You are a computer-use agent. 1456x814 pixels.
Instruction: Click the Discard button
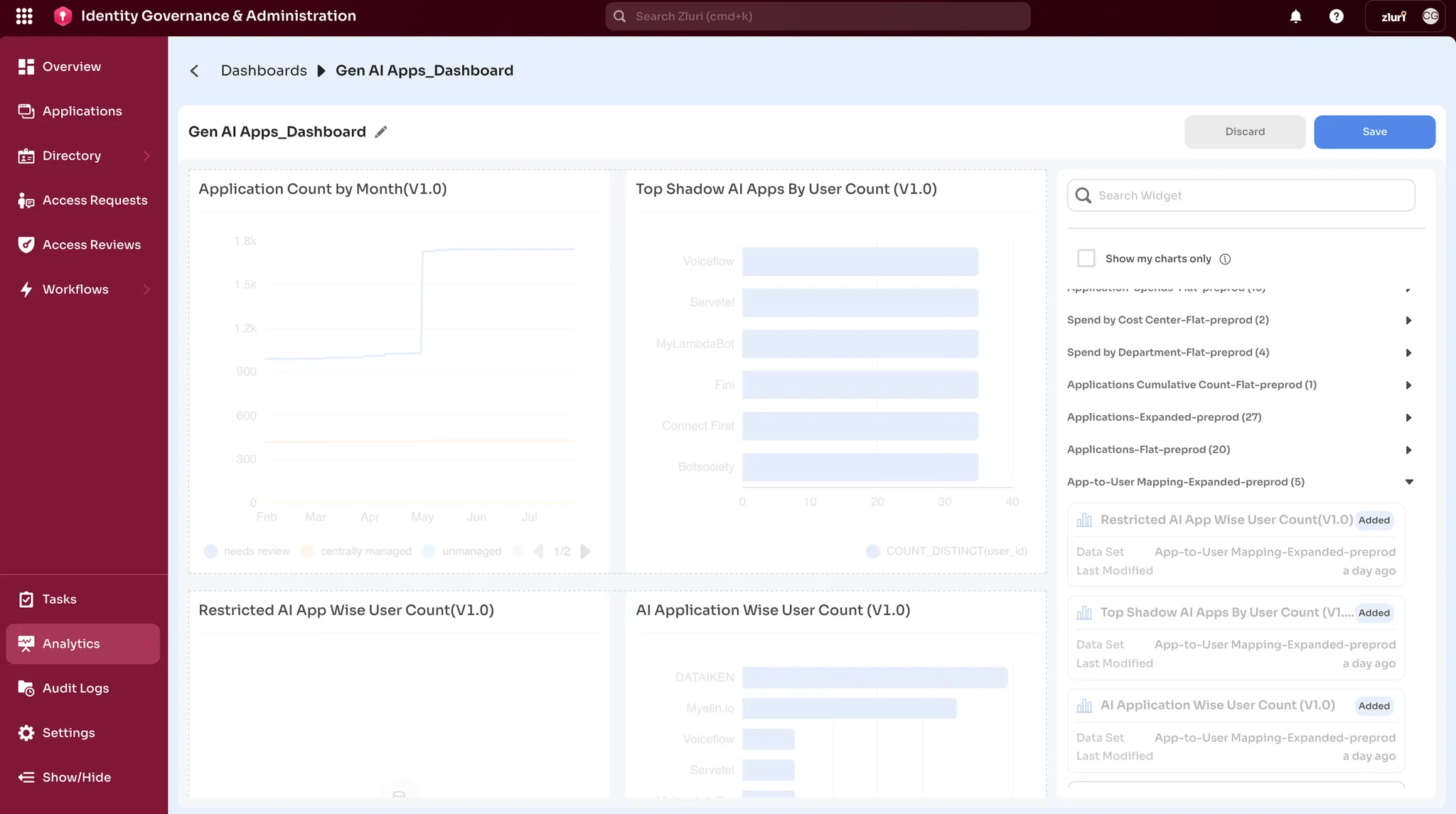coord(1245,132)
